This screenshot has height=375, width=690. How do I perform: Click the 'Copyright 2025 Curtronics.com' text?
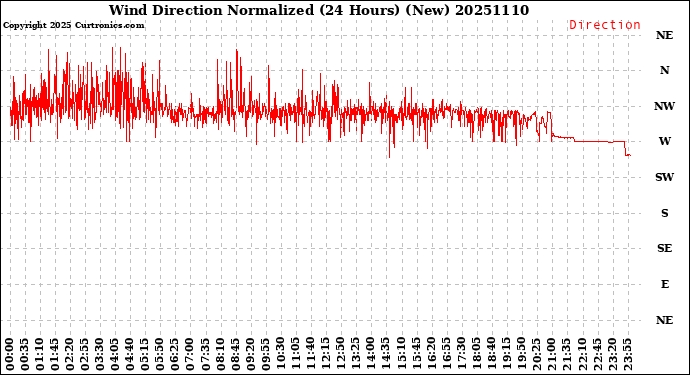73,26
